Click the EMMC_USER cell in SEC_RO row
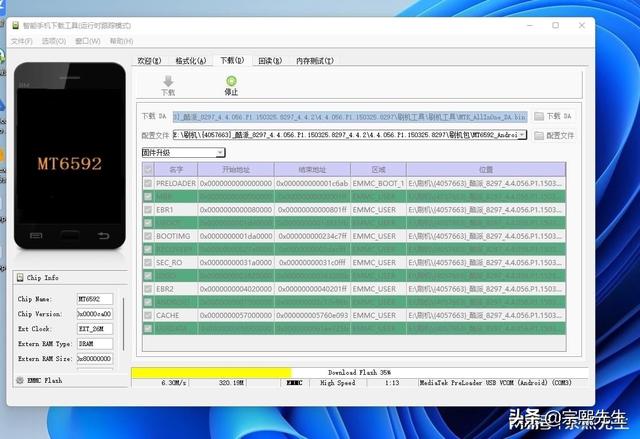Screen dimensions: 640x439 point(378,263)
